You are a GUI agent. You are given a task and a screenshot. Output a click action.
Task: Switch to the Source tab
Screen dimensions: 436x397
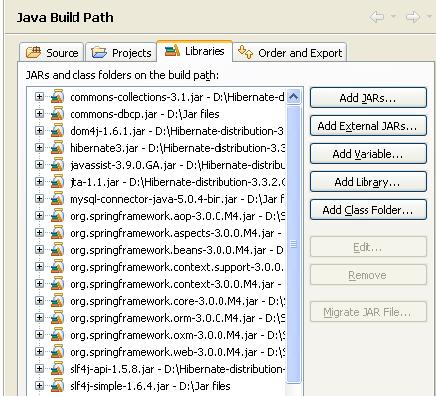(51, 53)
